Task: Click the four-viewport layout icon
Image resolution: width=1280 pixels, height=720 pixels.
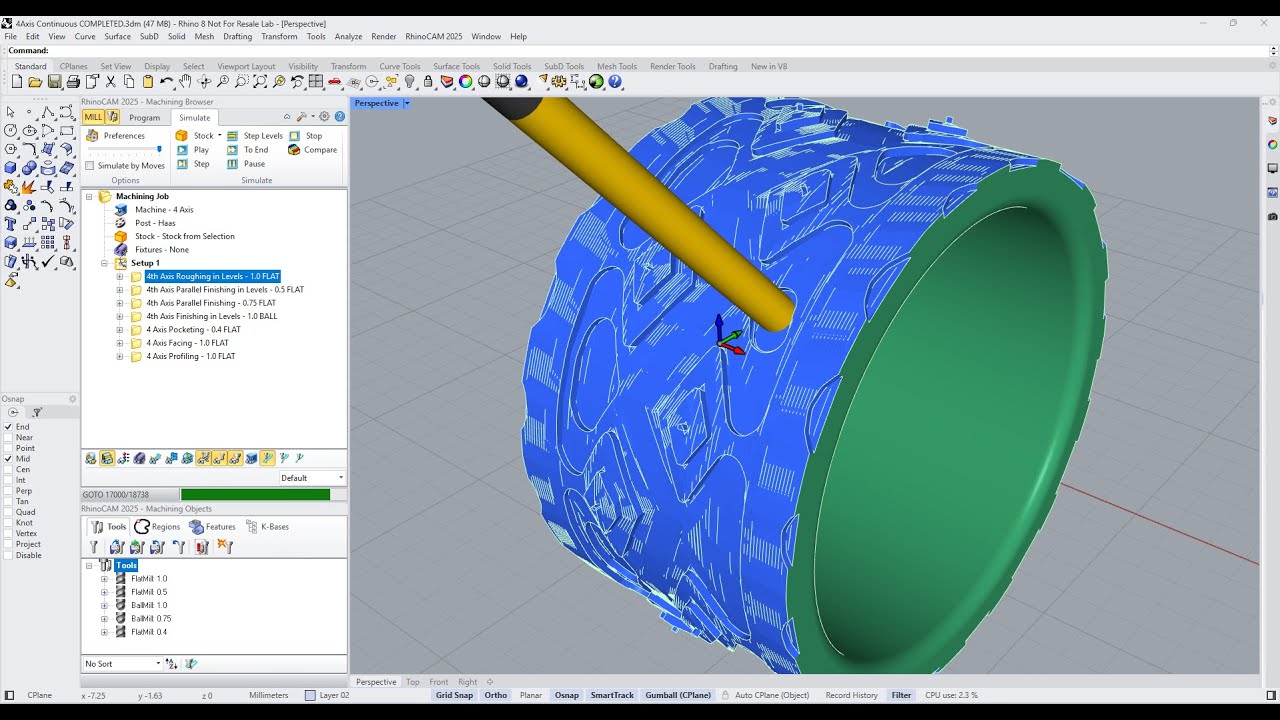Action: [x=315, y=82]
